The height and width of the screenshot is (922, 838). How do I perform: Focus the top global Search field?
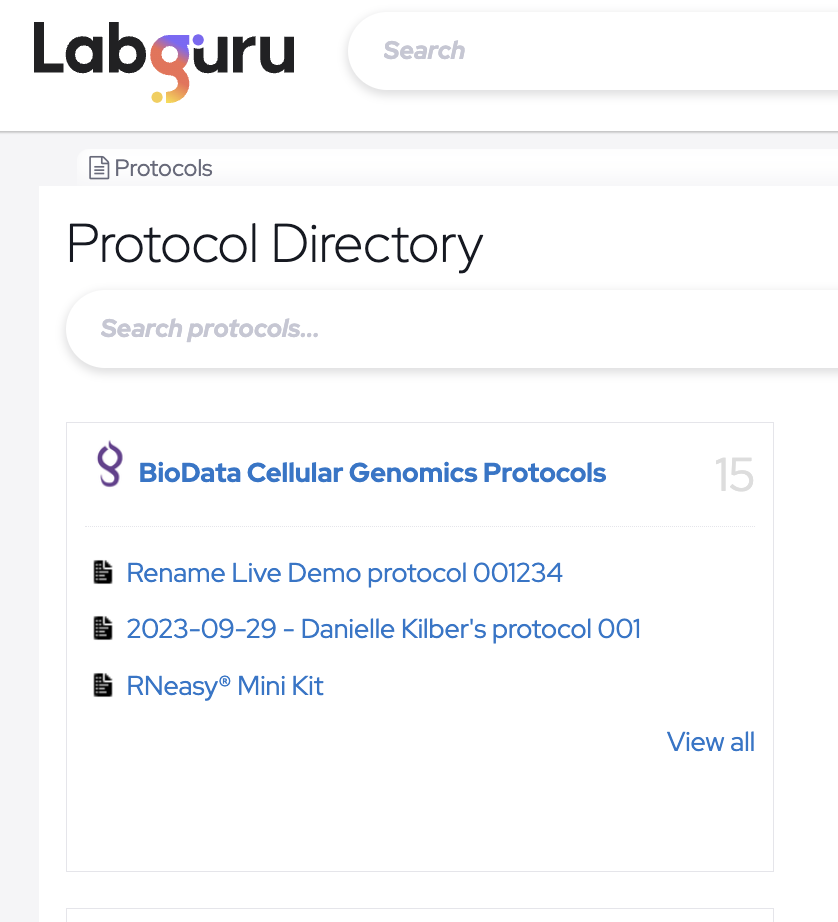pyautogui.click(x=600, y=50)
